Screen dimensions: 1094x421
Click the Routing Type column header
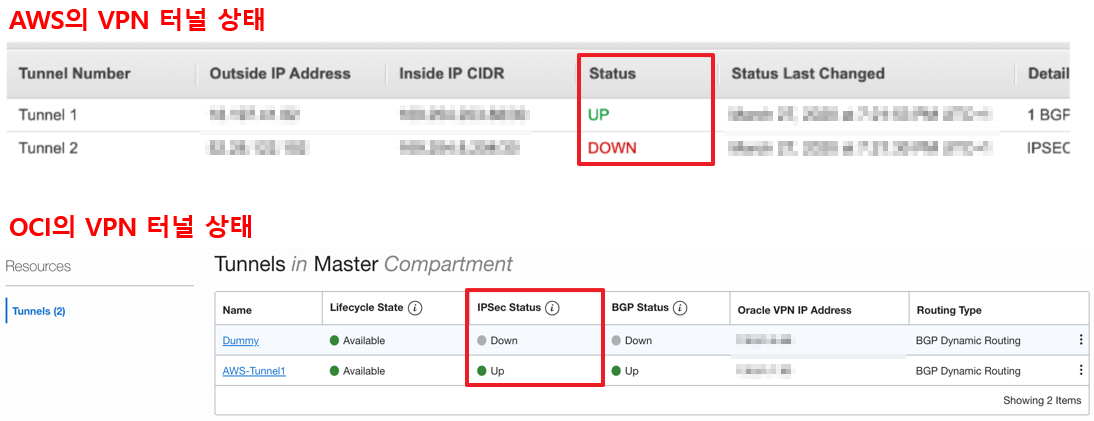949,310
